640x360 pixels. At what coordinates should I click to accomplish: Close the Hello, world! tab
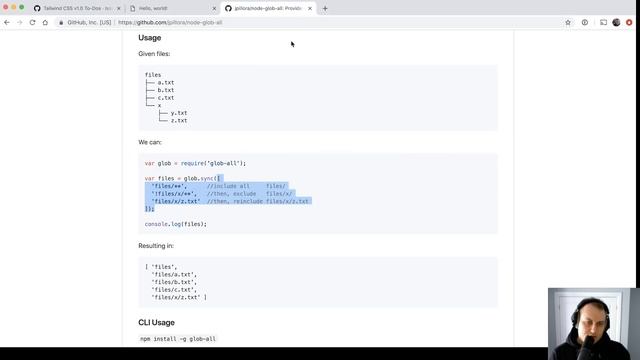pos(214,8)
